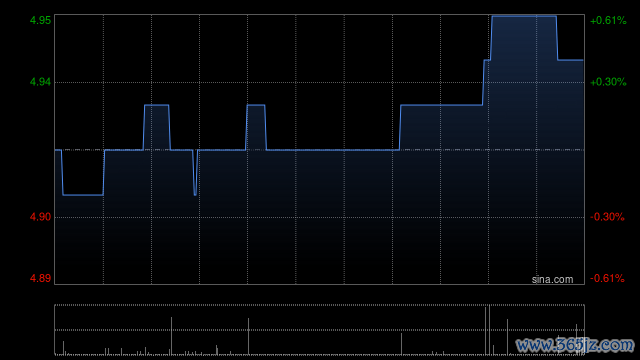Click the volume bar below second price bump
This screenshot has height=360, width=640.
pyautogui.click(x=248, y=336)
